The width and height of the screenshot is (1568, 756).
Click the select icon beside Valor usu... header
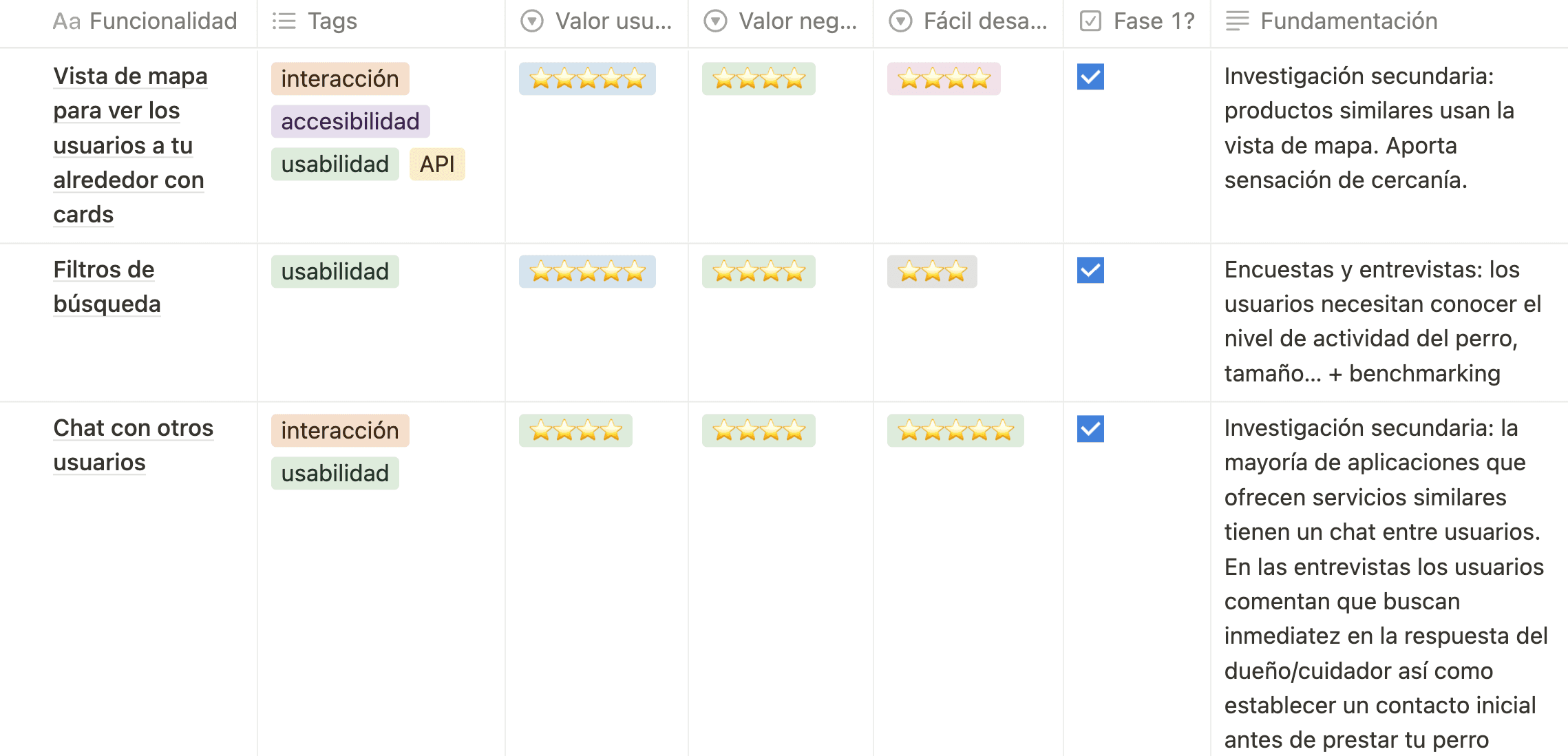[x=531, y=21]
